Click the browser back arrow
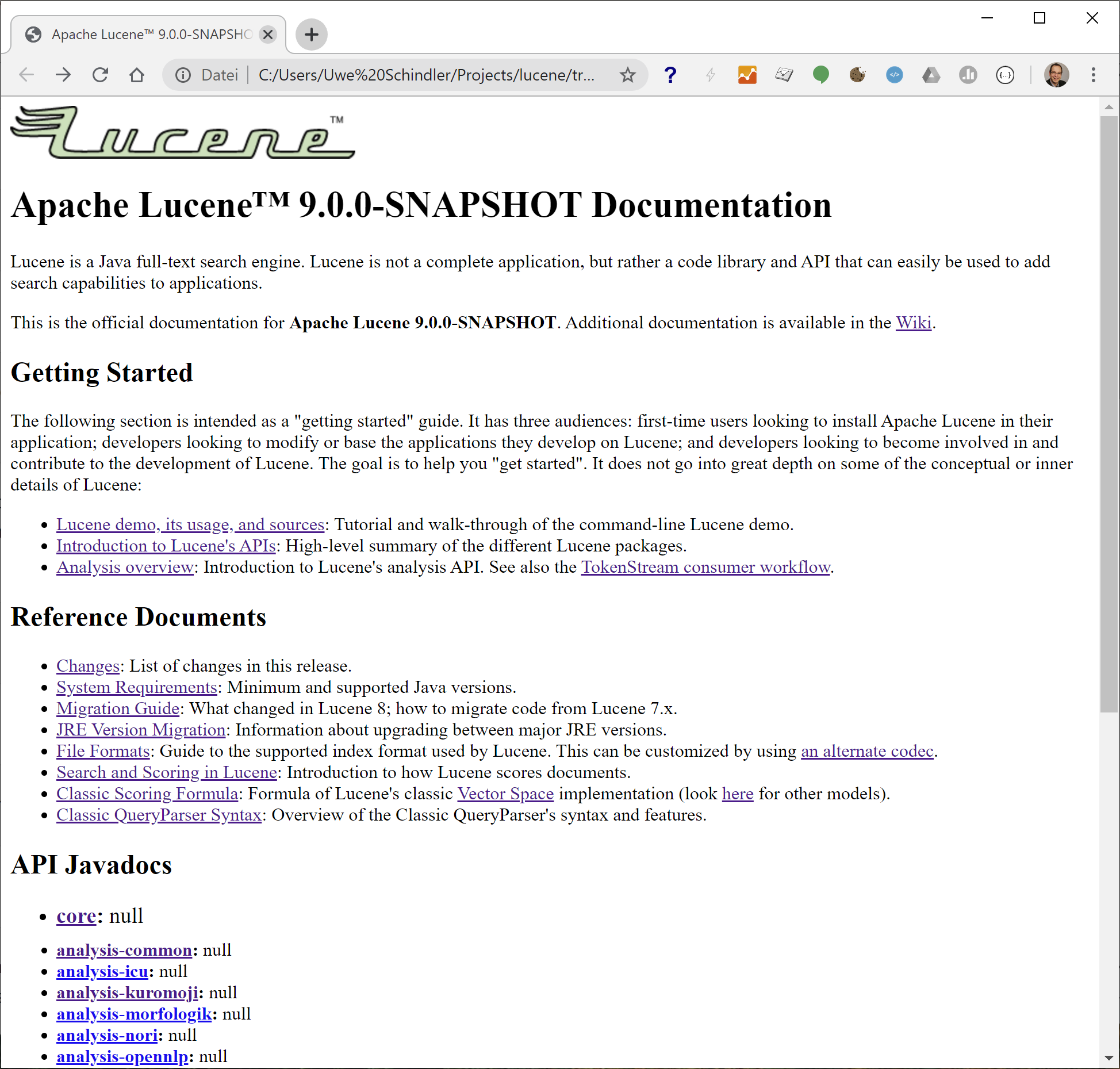Viewport: 1120px width, 1069px height. [26, 75]
